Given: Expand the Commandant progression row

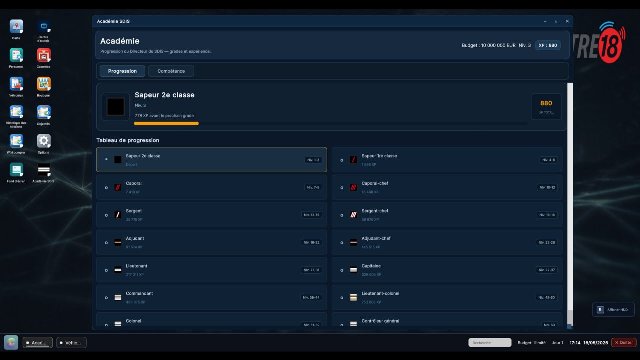Looking at the screenshot, I should (x=211, y=297).
